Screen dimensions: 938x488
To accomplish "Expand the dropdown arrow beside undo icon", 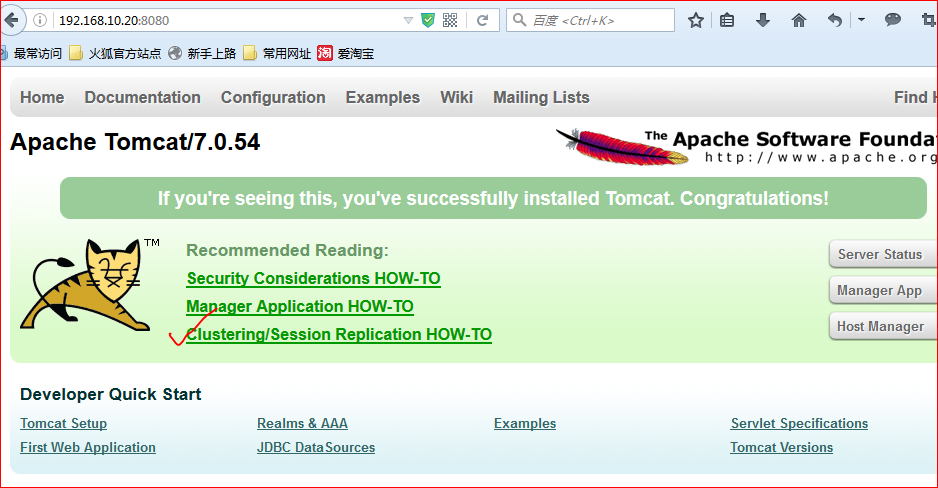I will tap(861, 20).
